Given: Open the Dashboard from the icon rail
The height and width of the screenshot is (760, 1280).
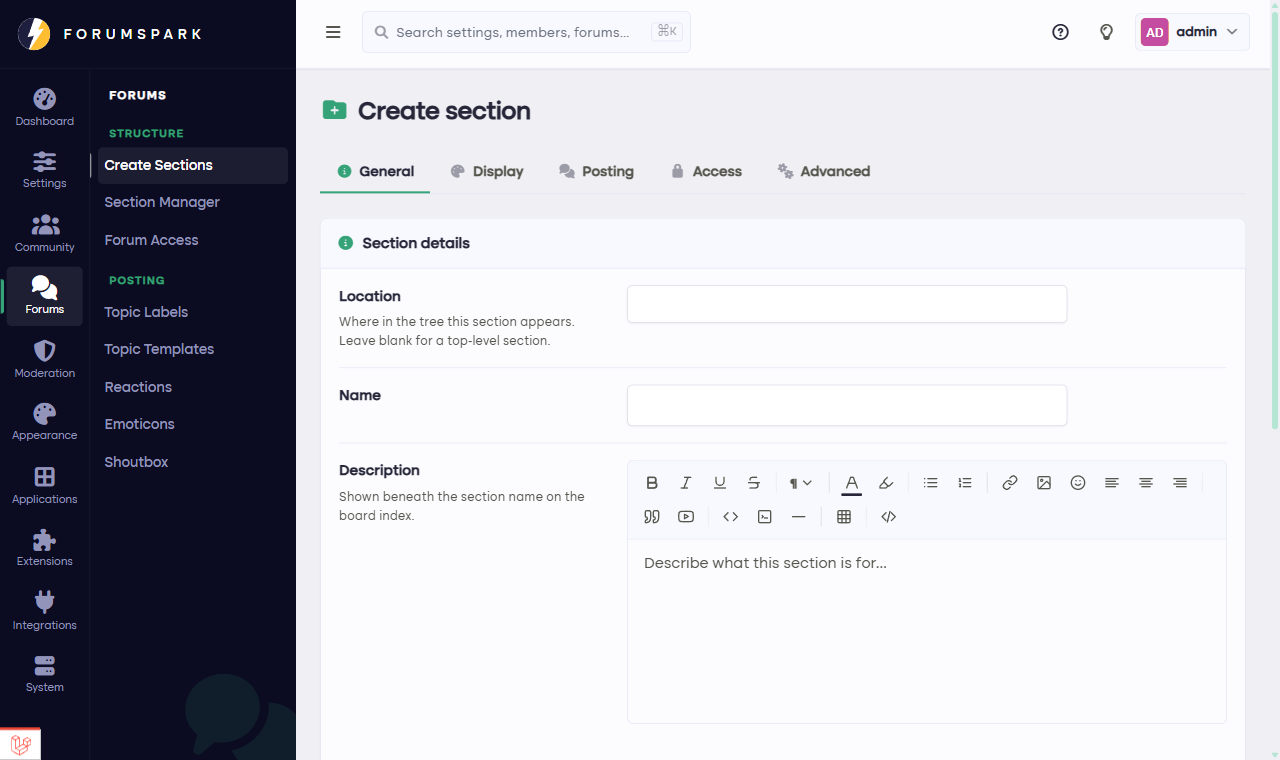Looking at the screenshot, I should (45, 108).
